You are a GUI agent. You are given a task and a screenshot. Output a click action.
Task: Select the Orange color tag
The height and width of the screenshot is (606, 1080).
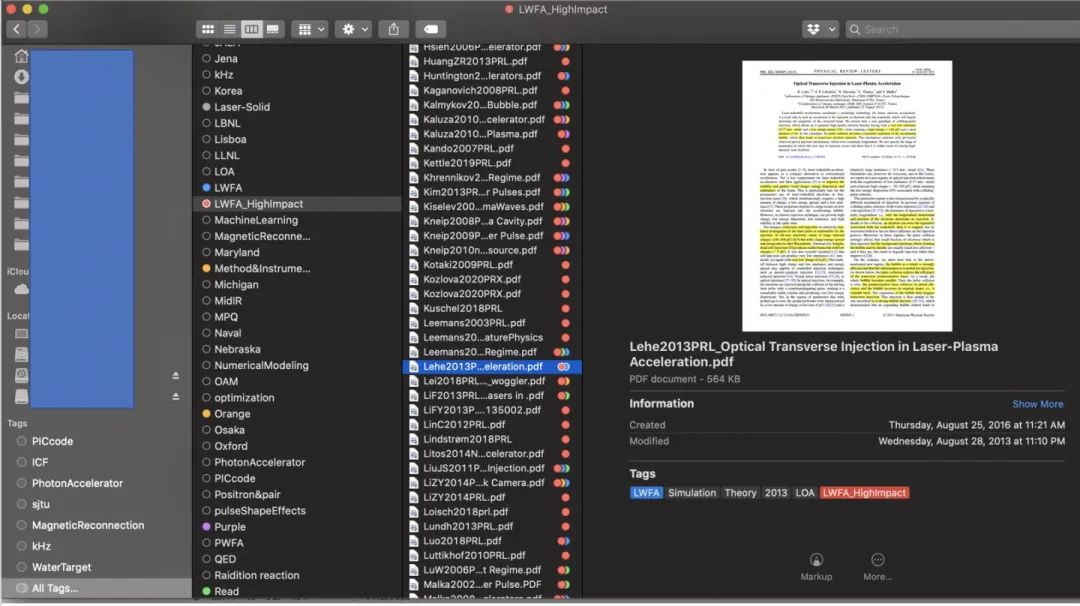[x=232, y=414]
